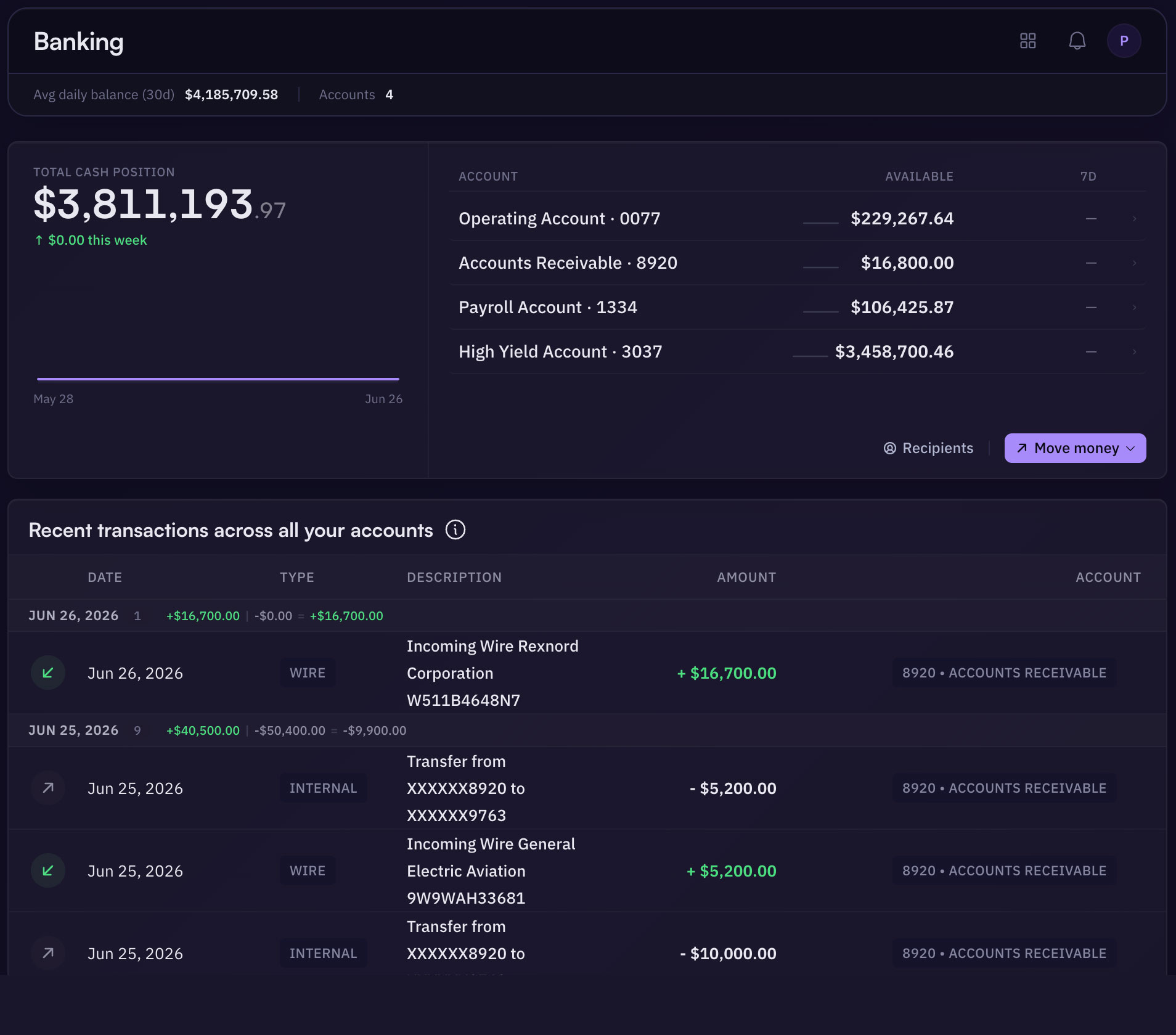The image size is (1176, 1035).
Task: Click the + $5,200.00 amount
Action: click(x=732, y=870)
